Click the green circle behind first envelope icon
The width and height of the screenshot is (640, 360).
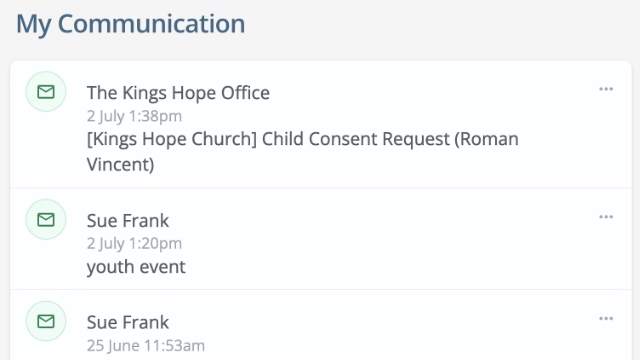[x=46, y=92]
